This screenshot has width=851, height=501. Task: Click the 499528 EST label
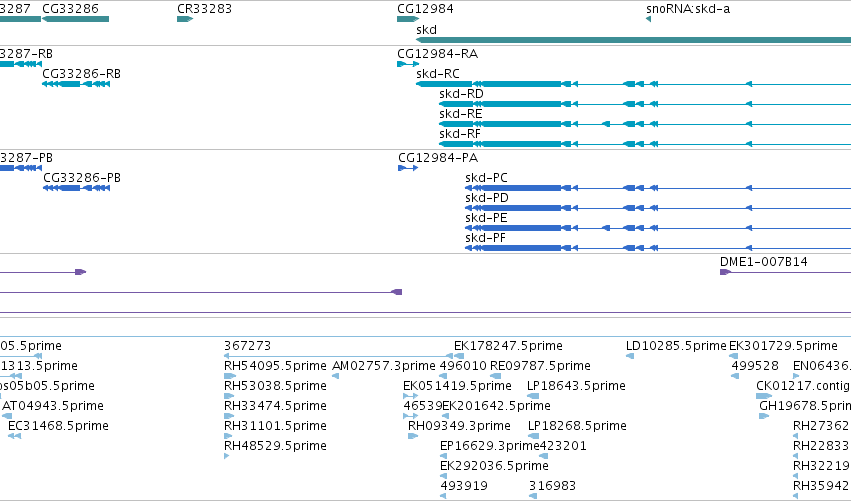click(x=755, y=366)
